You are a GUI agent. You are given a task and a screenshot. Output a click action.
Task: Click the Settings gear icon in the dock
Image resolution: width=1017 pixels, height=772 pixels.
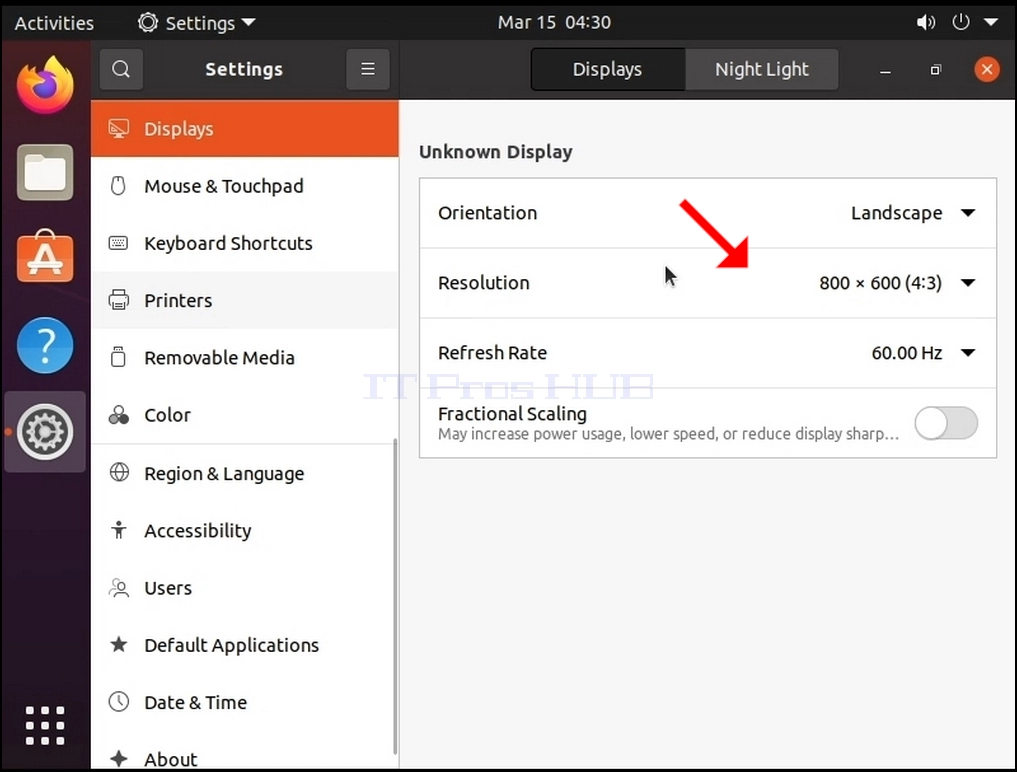pos(45,431)
